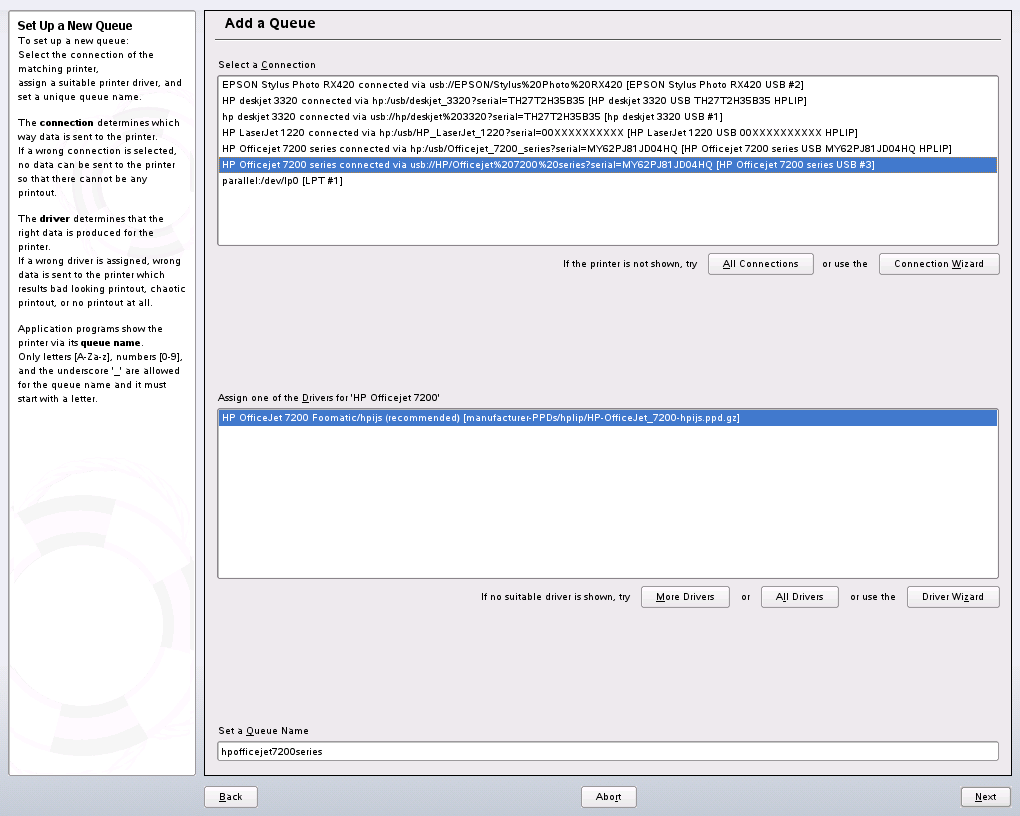Select HP Officejet 7200 USB #3 connection
Viewport: 1020px width, 816px height.
pyautogui.click(x=548, y=165)
